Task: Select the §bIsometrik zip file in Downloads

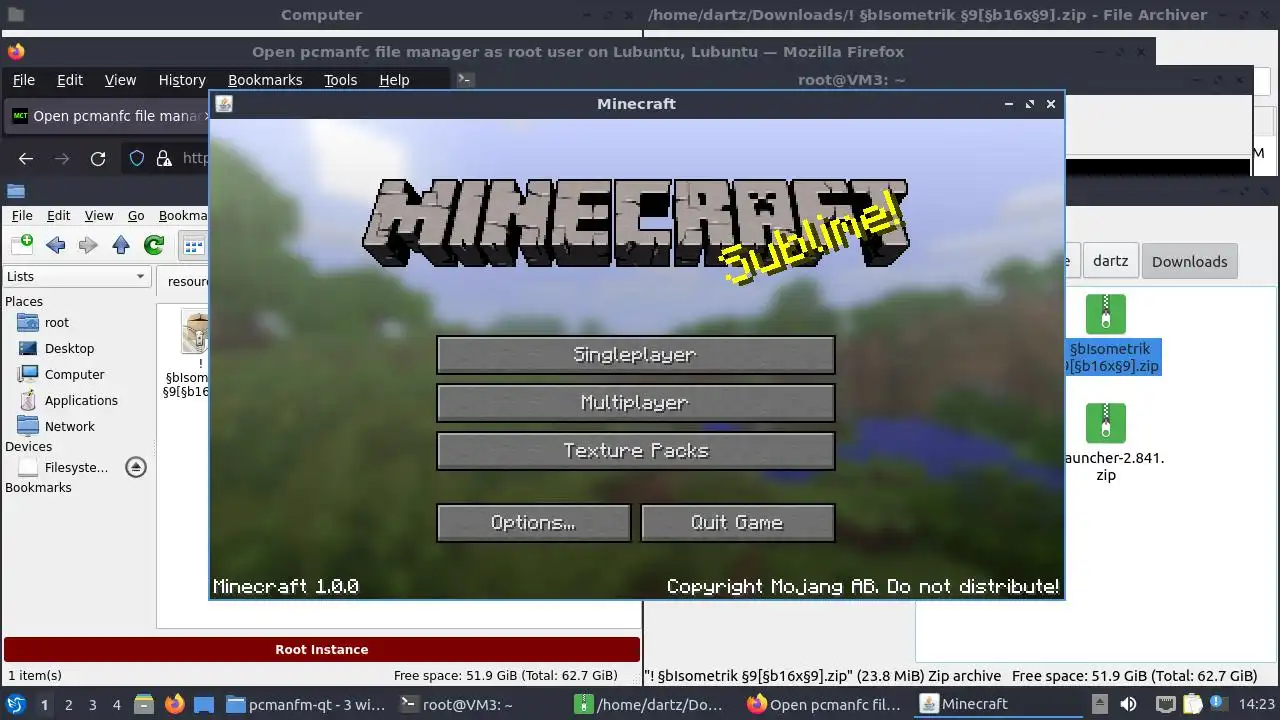Action: [1108, 335]
